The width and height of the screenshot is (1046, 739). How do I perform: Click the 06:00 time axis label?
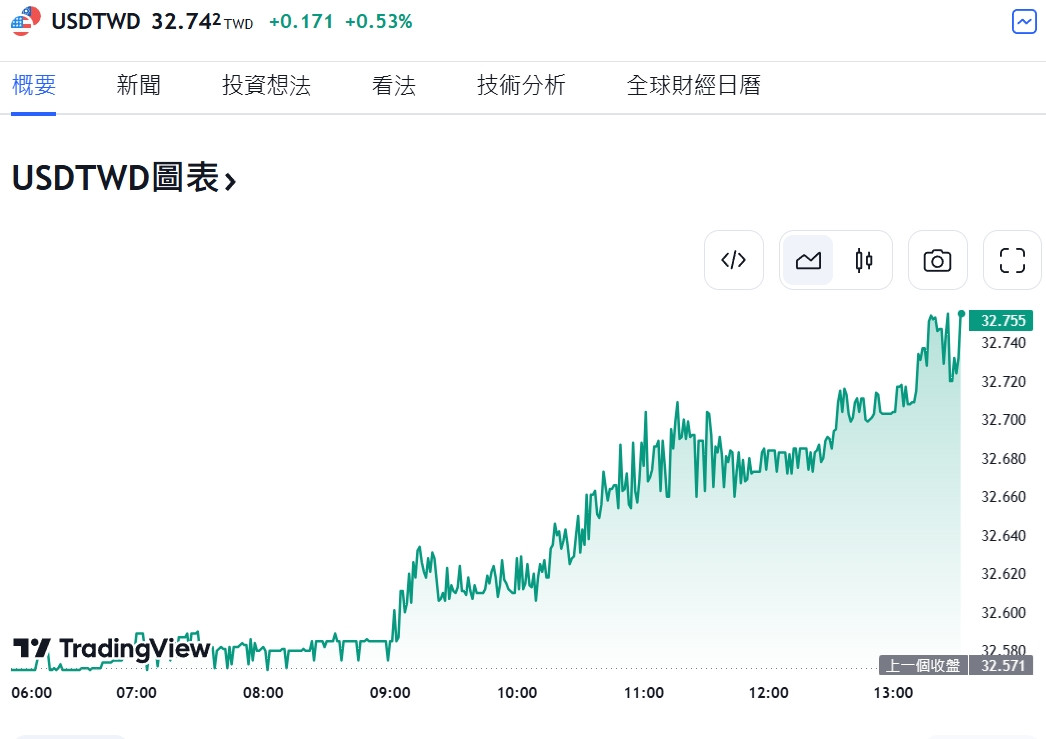31,693
